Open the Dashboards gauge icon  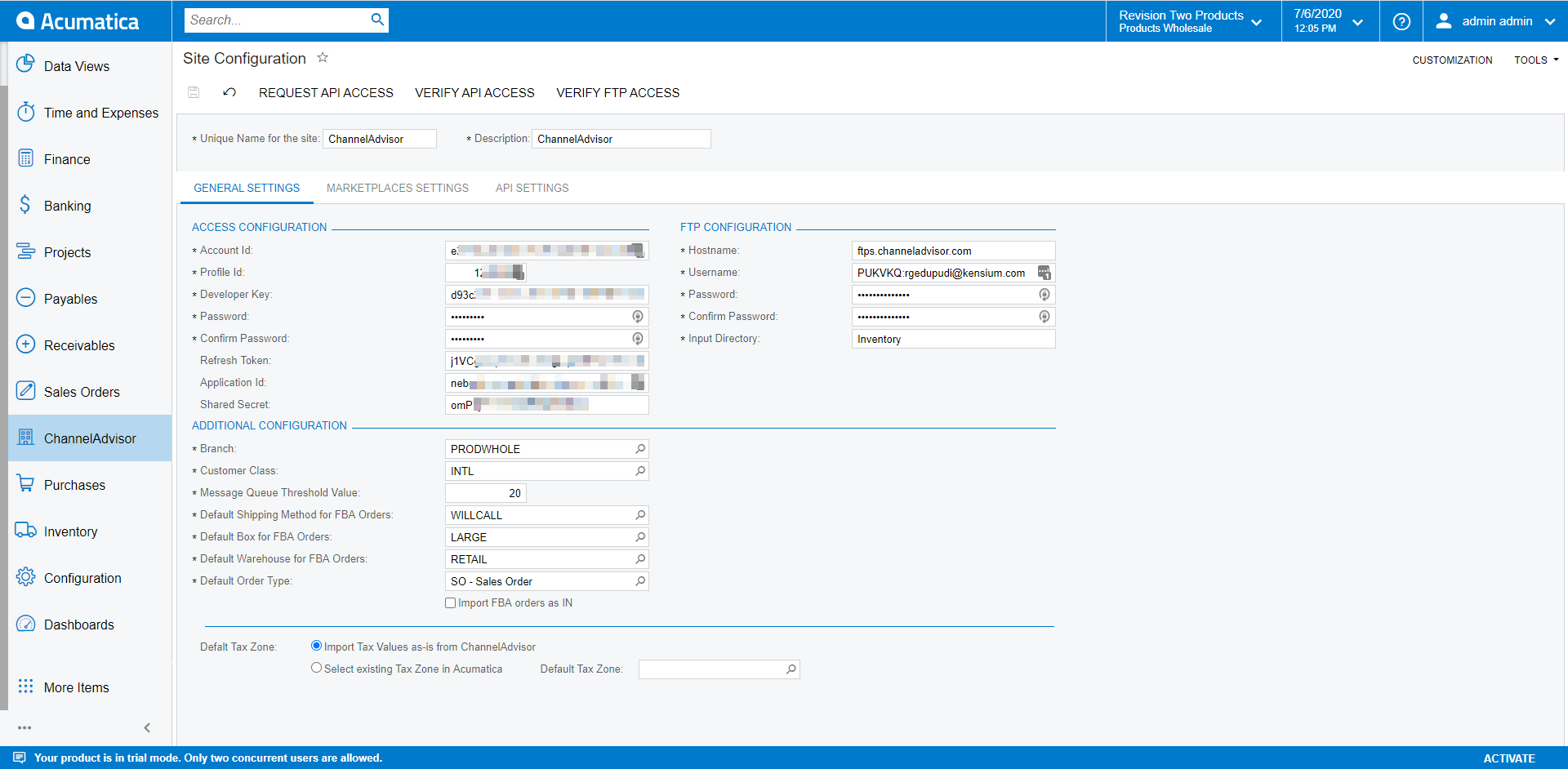tap(25, 623)
